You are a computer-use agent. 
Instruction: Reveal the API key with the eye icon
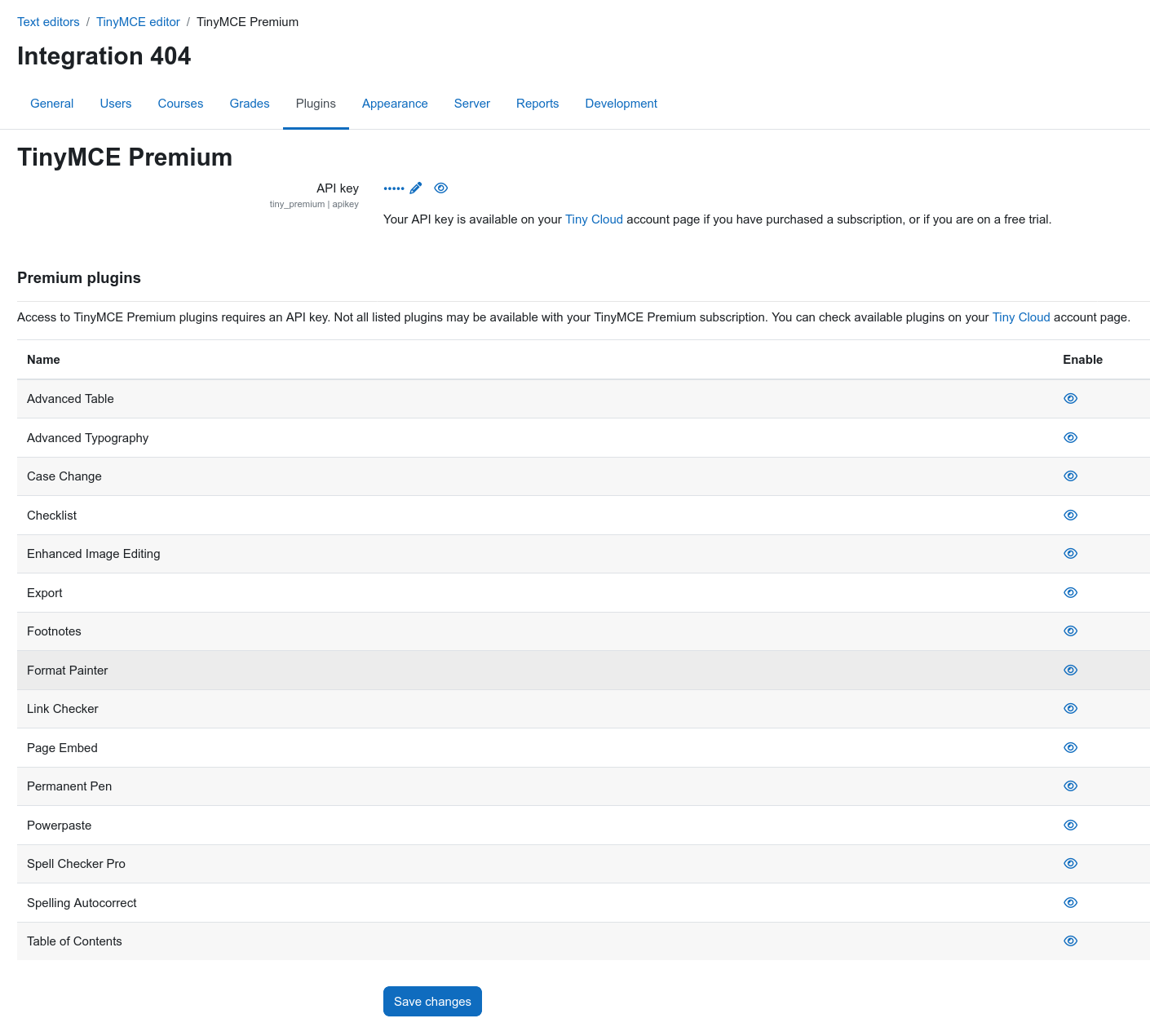click(x=441, y=188)
